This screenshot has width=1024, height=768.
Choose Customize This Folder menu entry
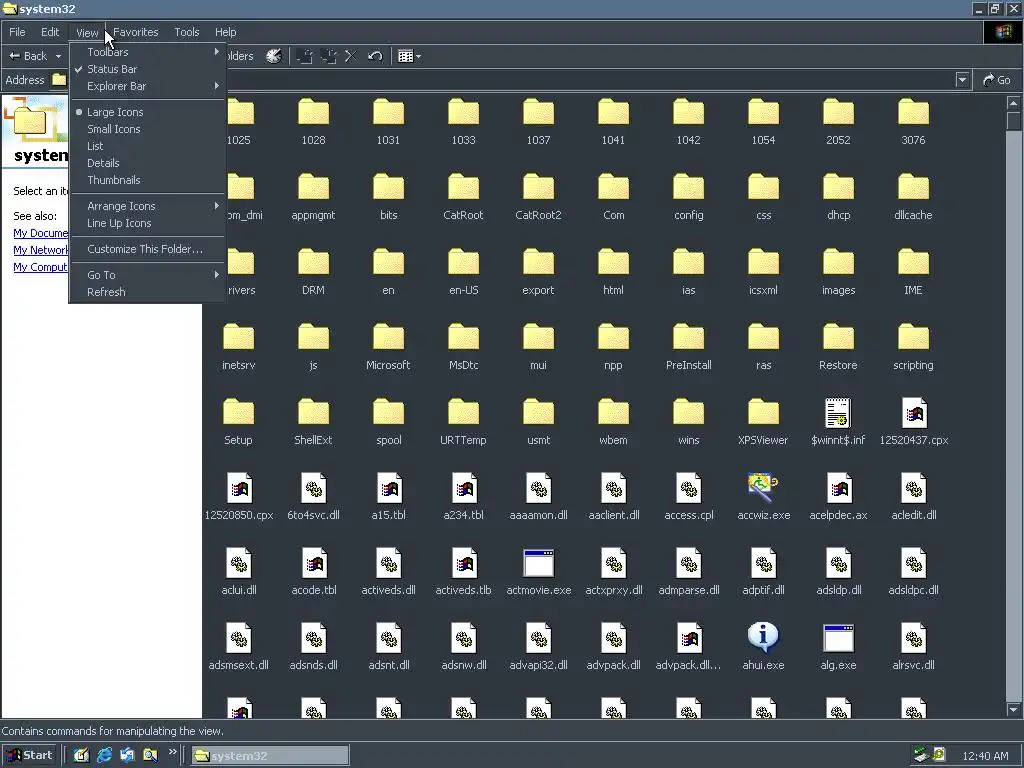coord(147,249)
